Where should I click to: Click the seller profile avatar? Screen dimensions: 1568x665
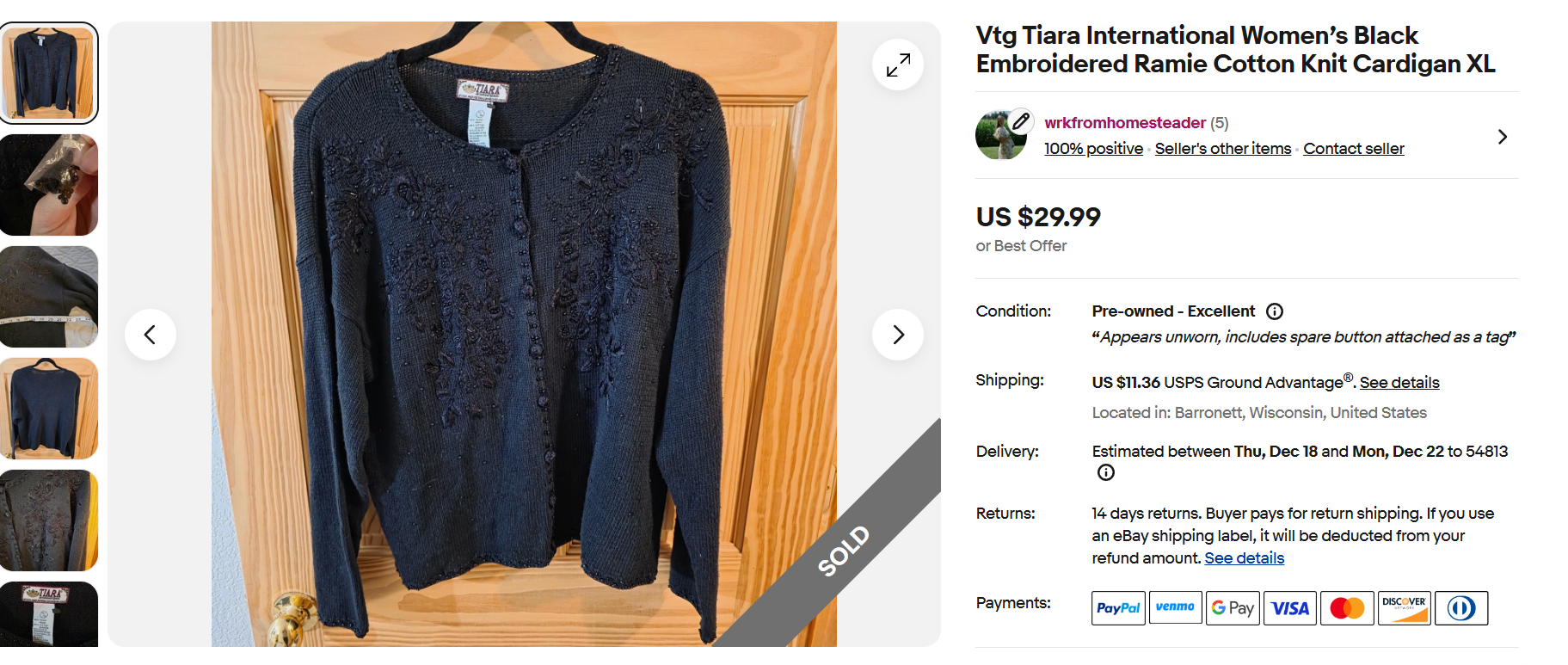point(1001,135)
